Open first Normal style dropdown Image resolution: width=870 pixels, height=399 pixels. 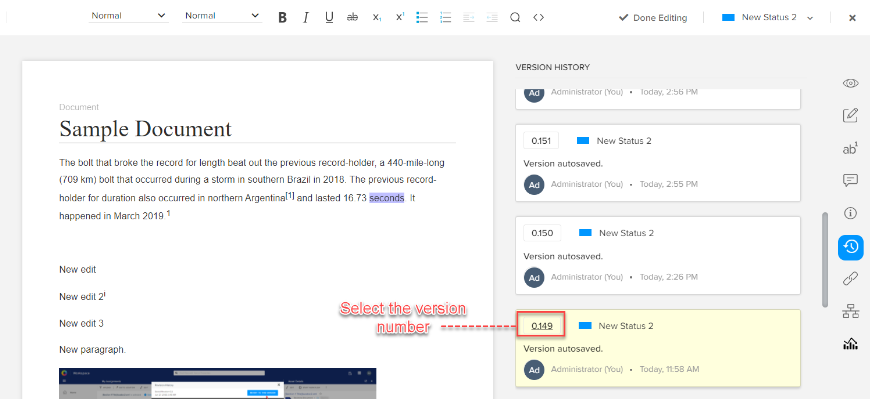[129, 16]
